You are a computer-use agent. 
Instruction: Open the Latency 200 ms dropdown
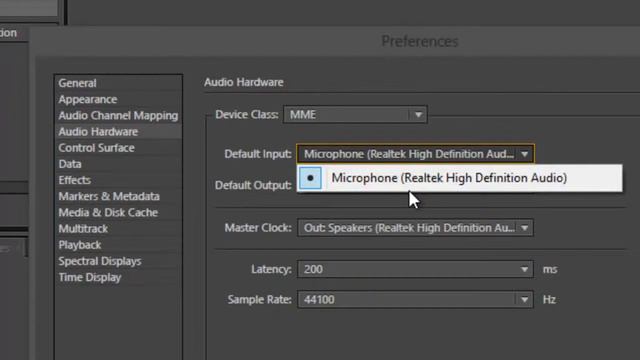pos(415,269)
